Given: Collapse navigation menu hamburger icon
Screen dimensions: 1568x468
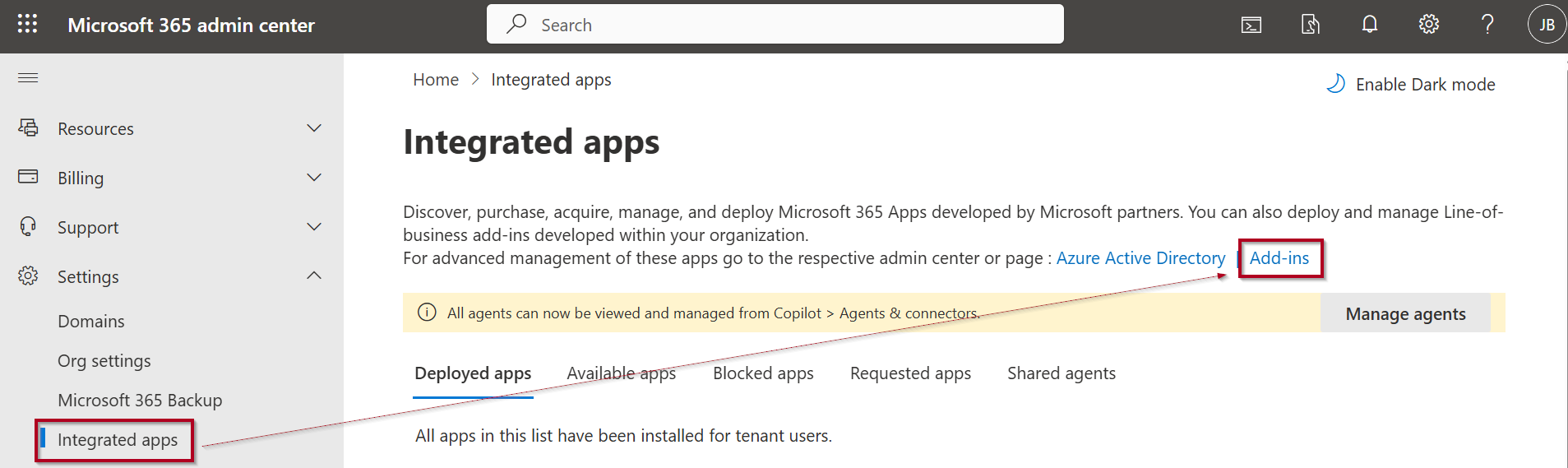Looking at the screenshot, I should [28, 77].
